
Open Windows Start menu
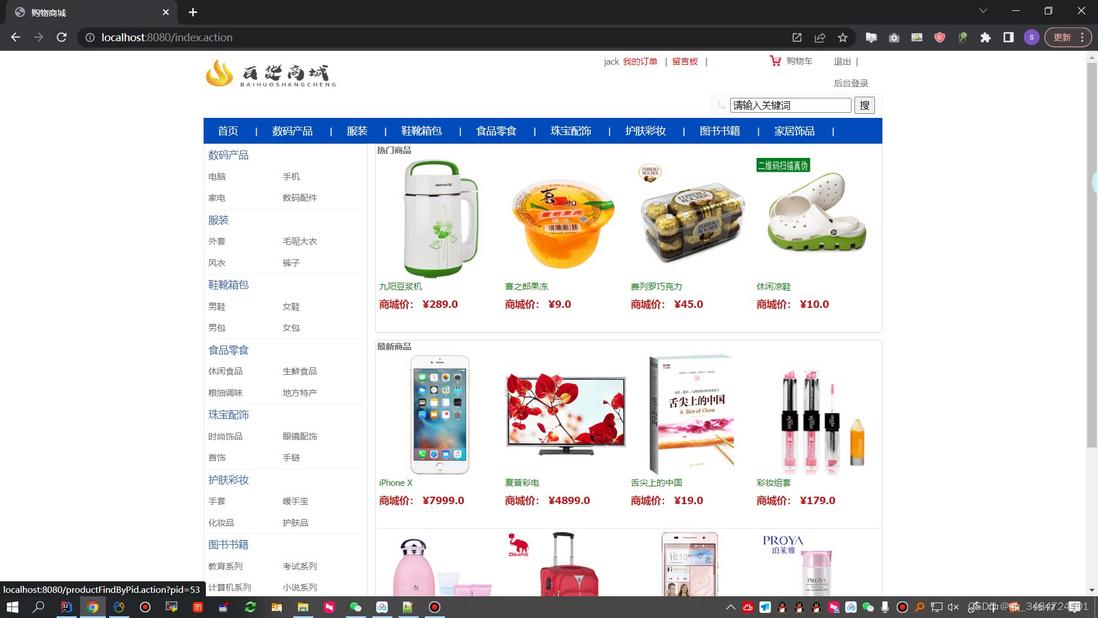click(12, 607)
